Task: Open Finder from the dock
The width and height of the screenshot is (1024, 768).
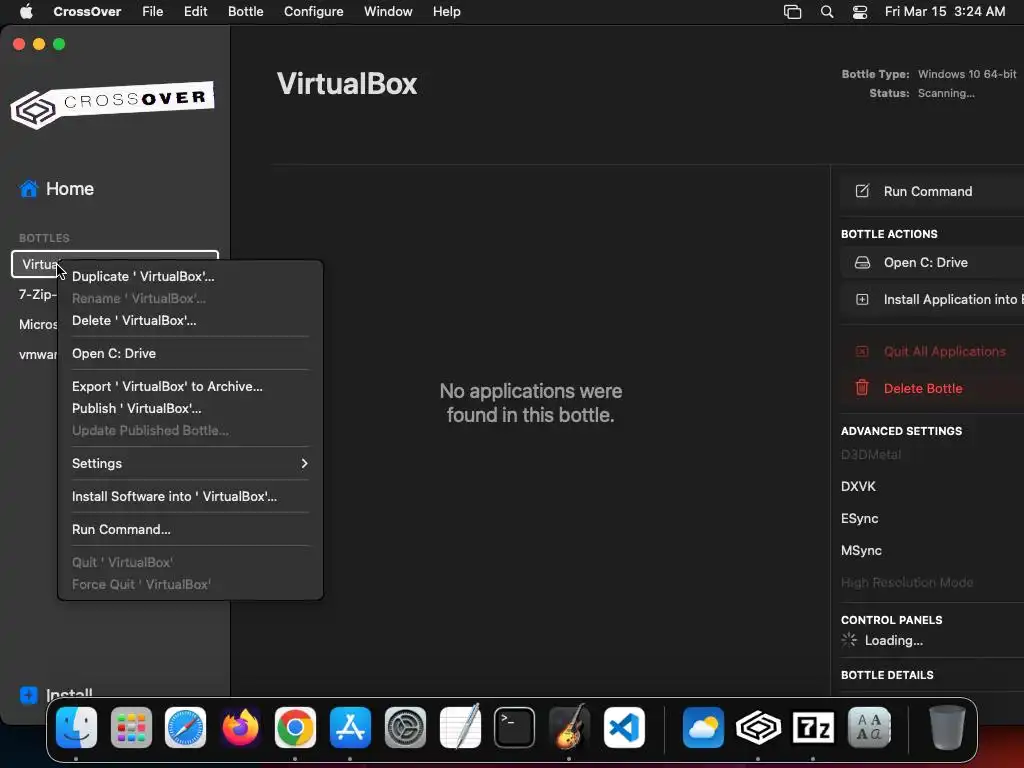Action: (76, 728)
